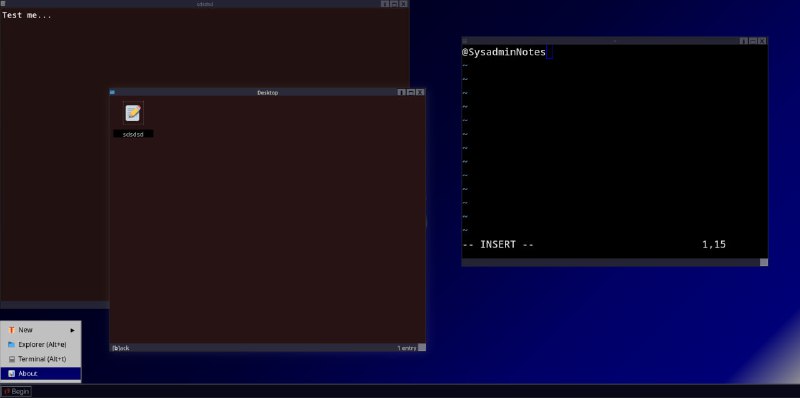Choose About in the Begin menu
Image resolution: width=800 pixels, height=398 pixels.
[41, 374]
